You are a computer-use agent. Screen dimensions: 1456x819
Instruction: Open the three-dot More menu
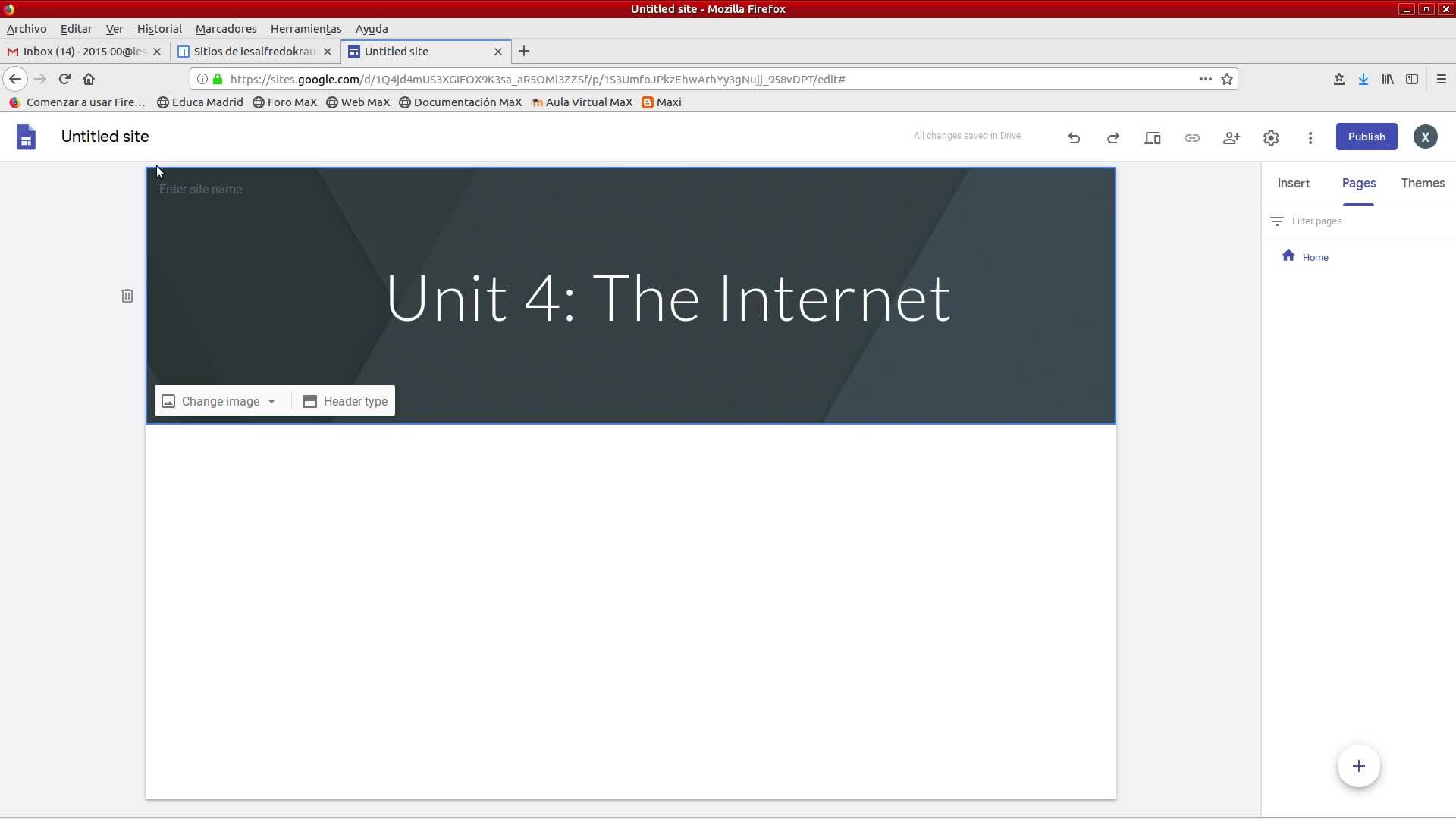pos(1310,137)
